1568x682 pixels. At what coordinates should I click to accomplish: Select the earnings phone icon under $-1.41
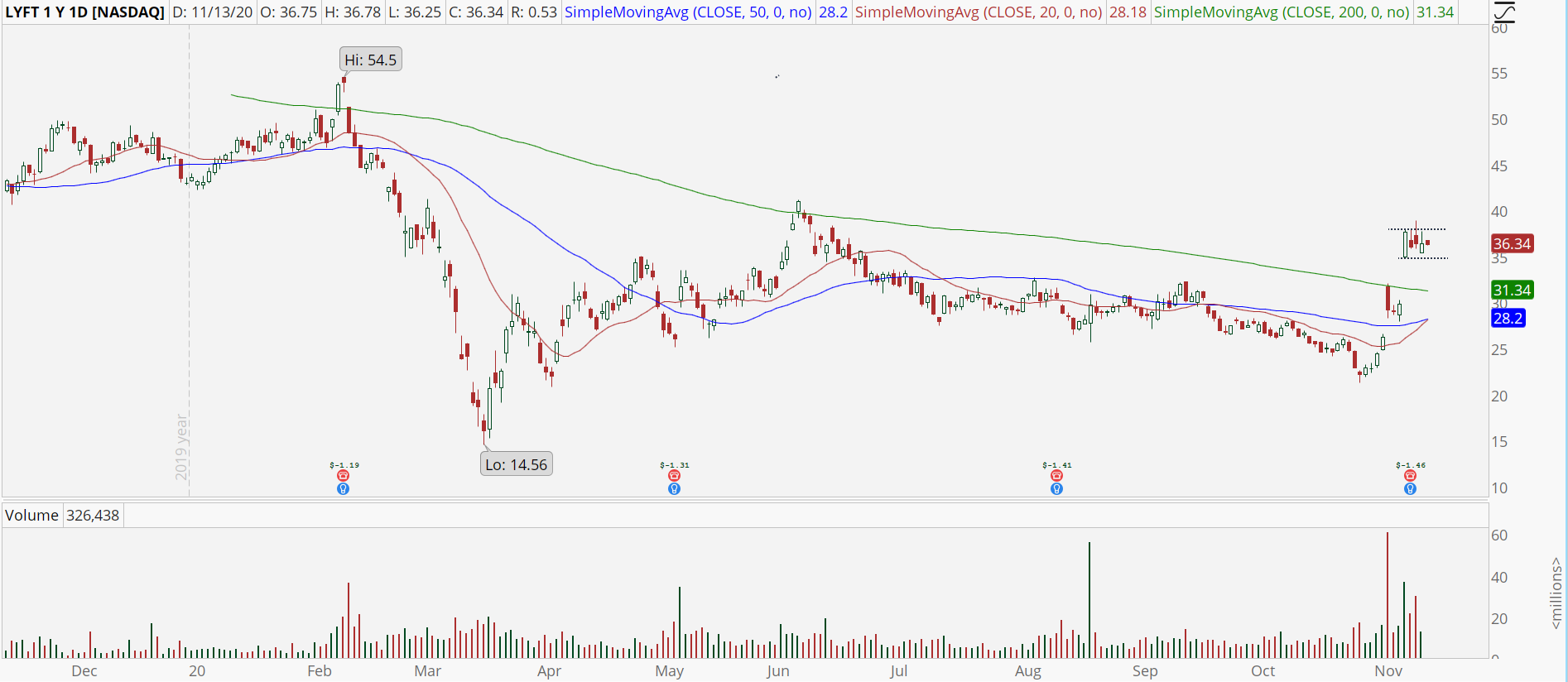pyautogui.click(x=1056, y=476)
